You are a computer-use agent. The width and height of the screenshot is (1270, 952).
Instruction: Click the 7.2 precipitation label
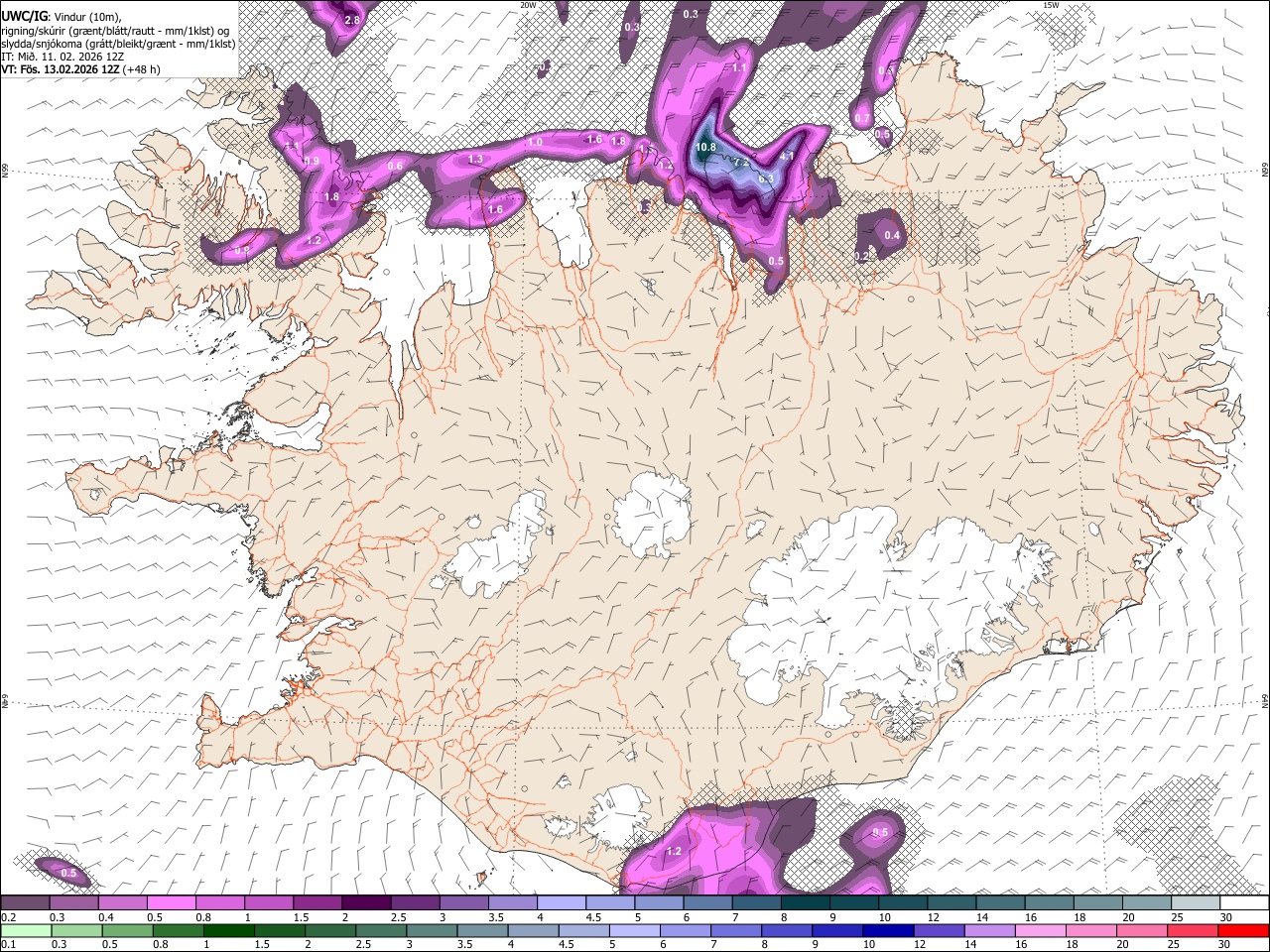tap(740, 162)
